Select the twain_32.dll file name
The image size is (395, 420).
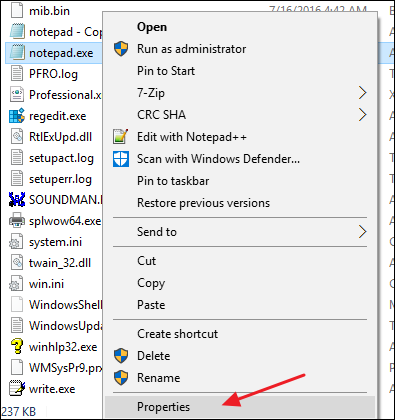(x=60, y=263)
